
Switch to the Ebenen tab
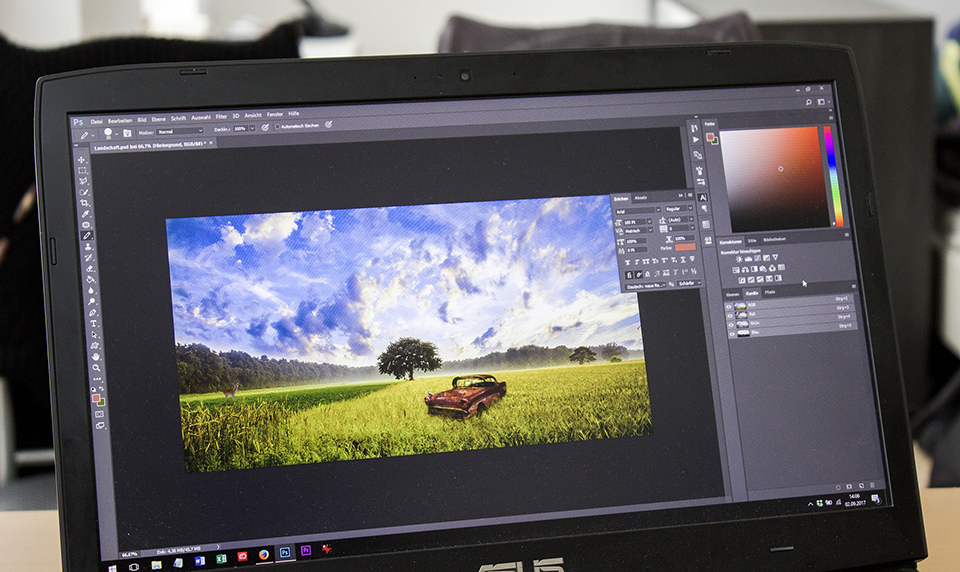(x=733, y=293)
